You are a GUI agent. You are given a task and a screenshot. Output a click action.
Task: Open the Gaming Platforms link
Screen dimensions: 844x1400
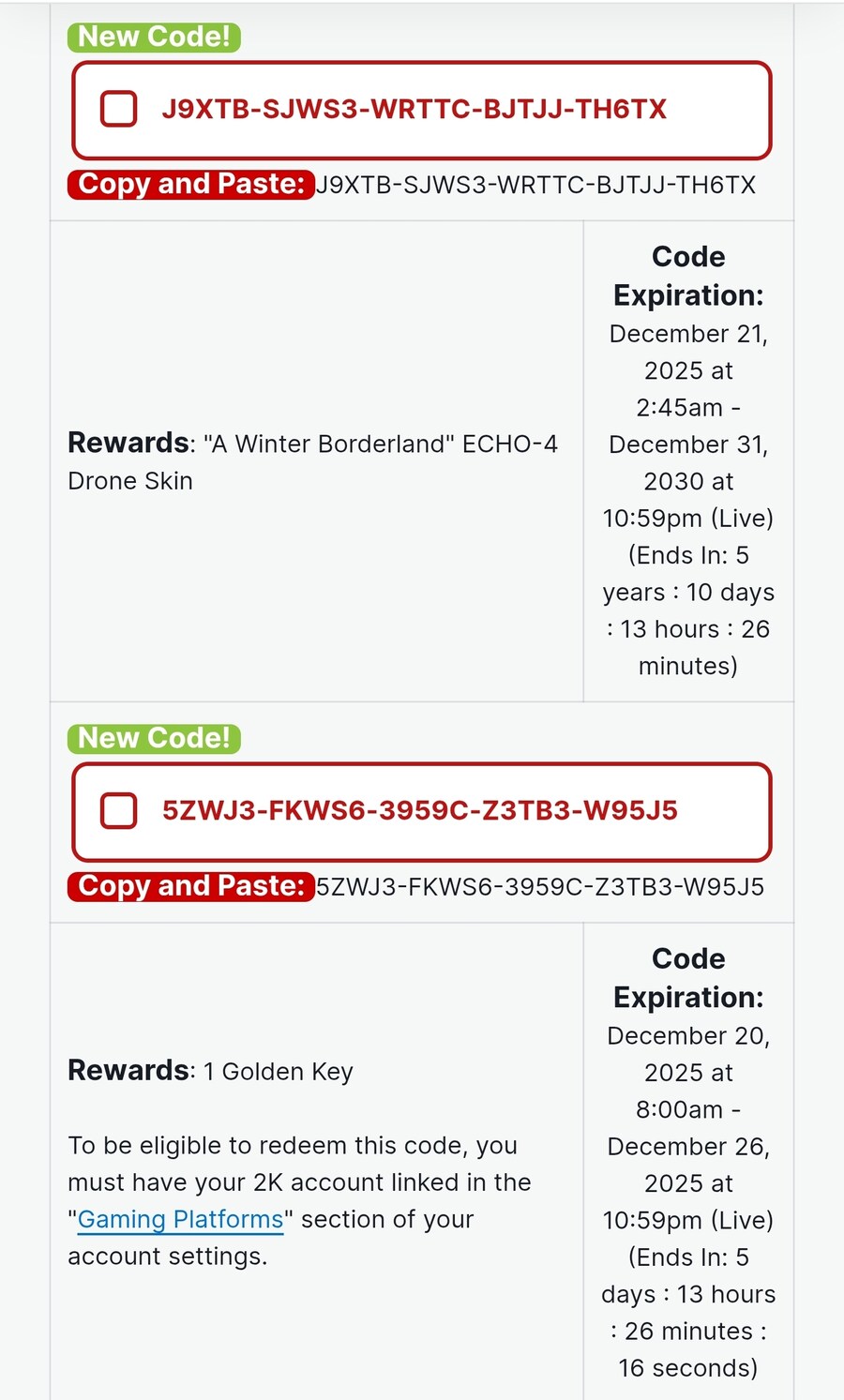pyautogui.click(x=180, y=1219)
